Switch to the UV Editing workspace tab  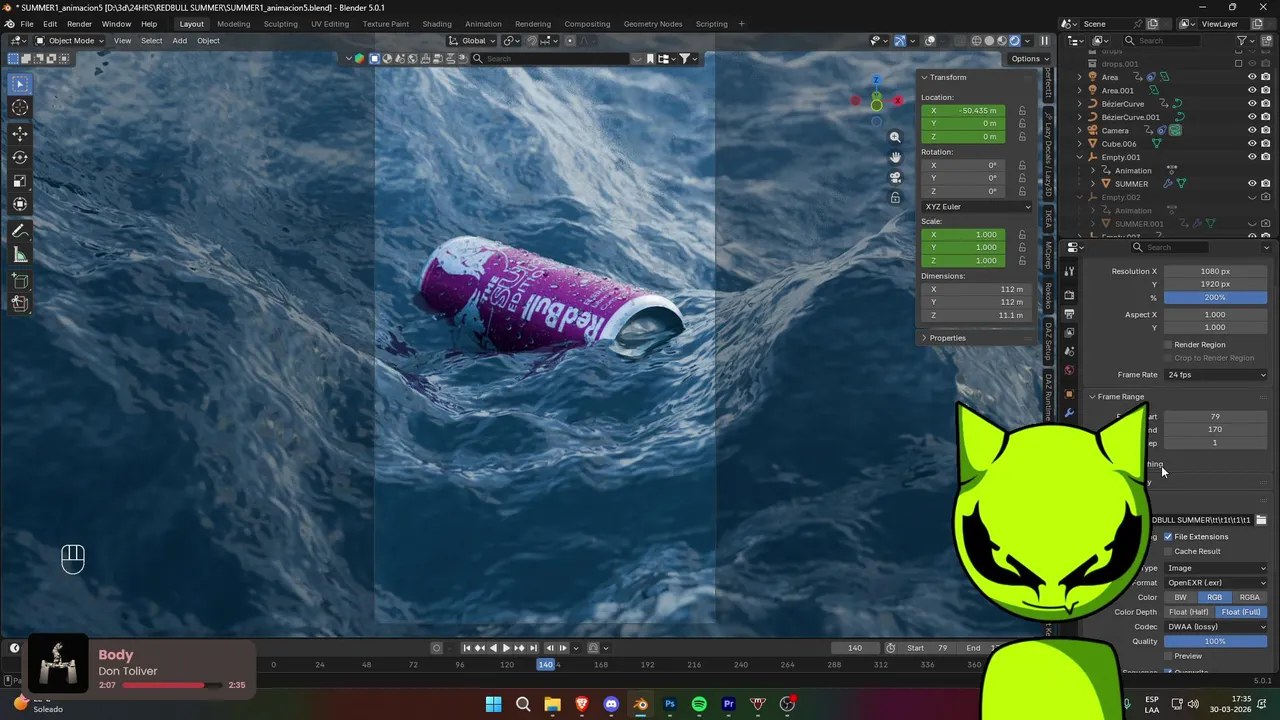[330, 24]
